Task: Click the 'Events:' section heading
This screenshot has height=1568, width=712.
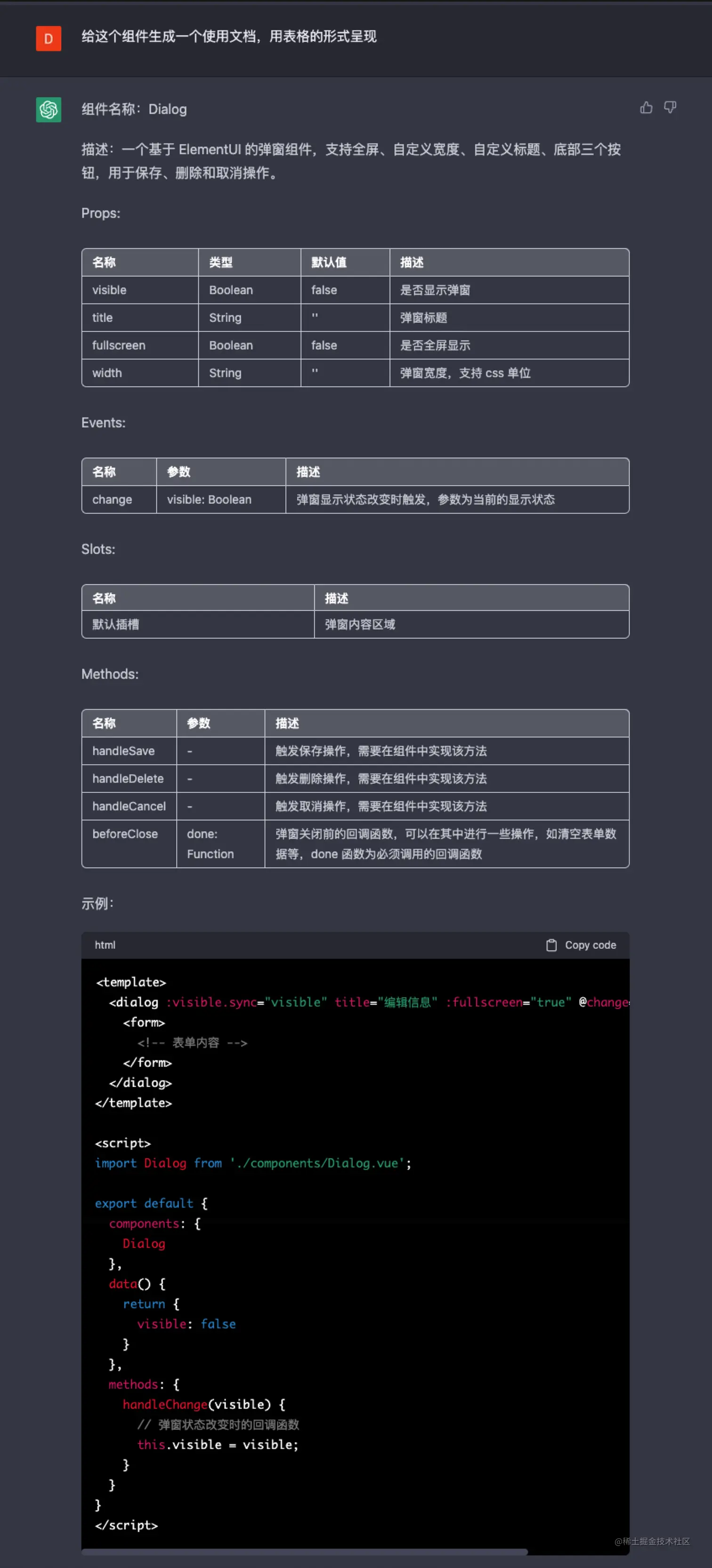Action: point(104,423)
